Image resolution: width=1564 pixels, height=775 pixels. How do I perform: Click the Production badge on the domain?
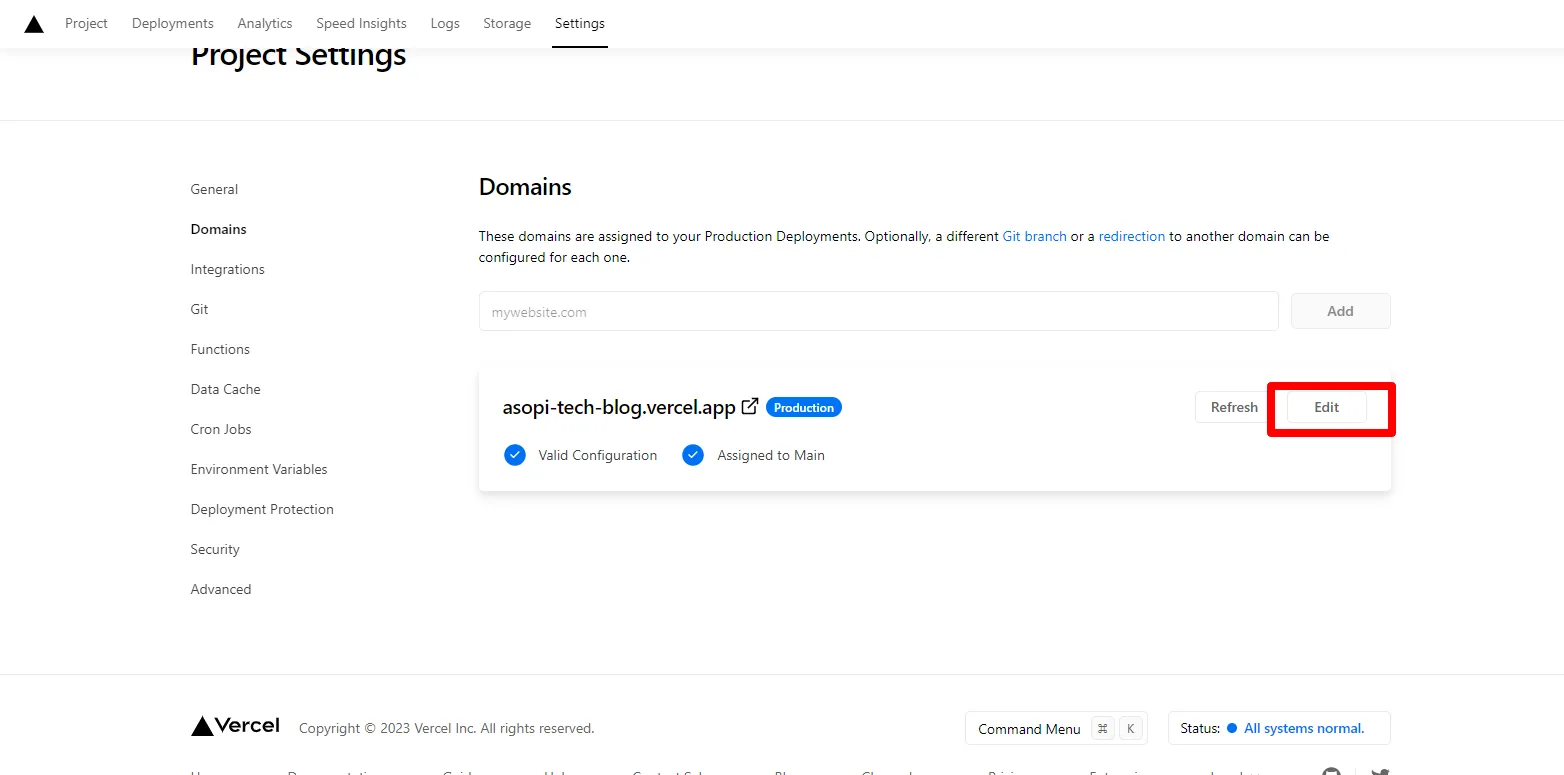tap(803, 407)
